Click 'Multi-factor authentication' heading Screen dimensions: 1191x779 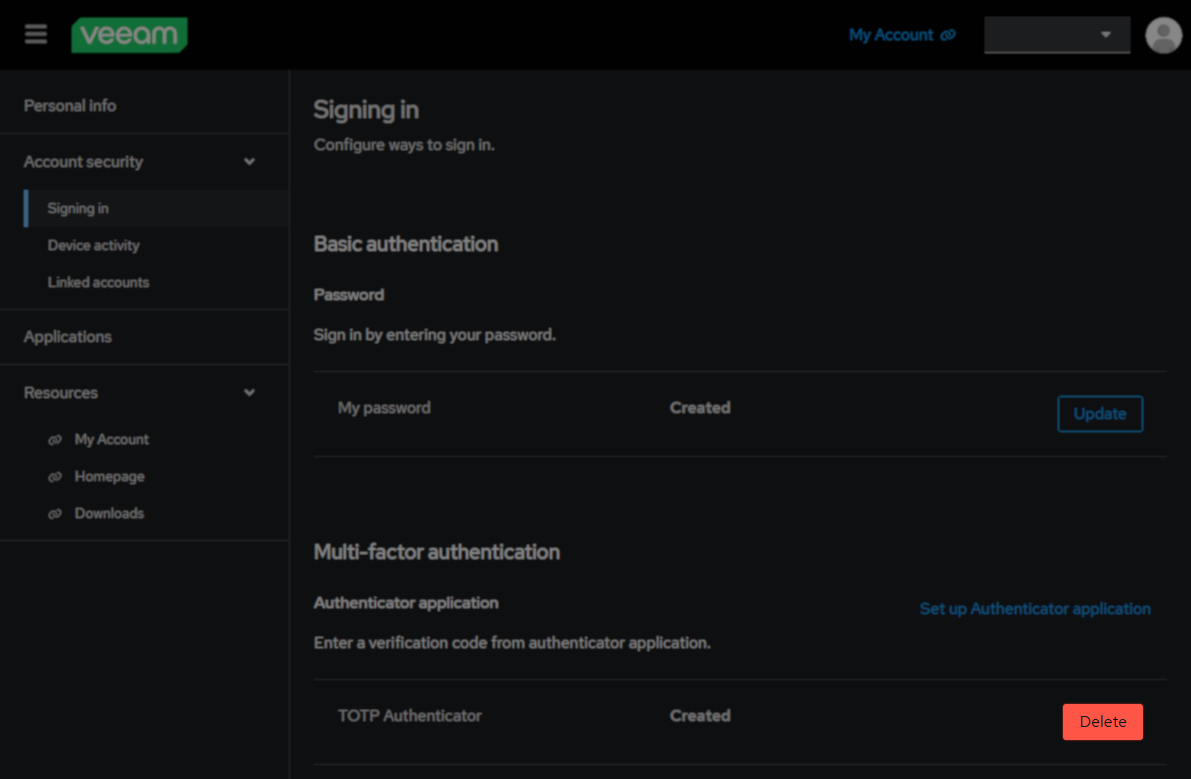pos(437,552)
